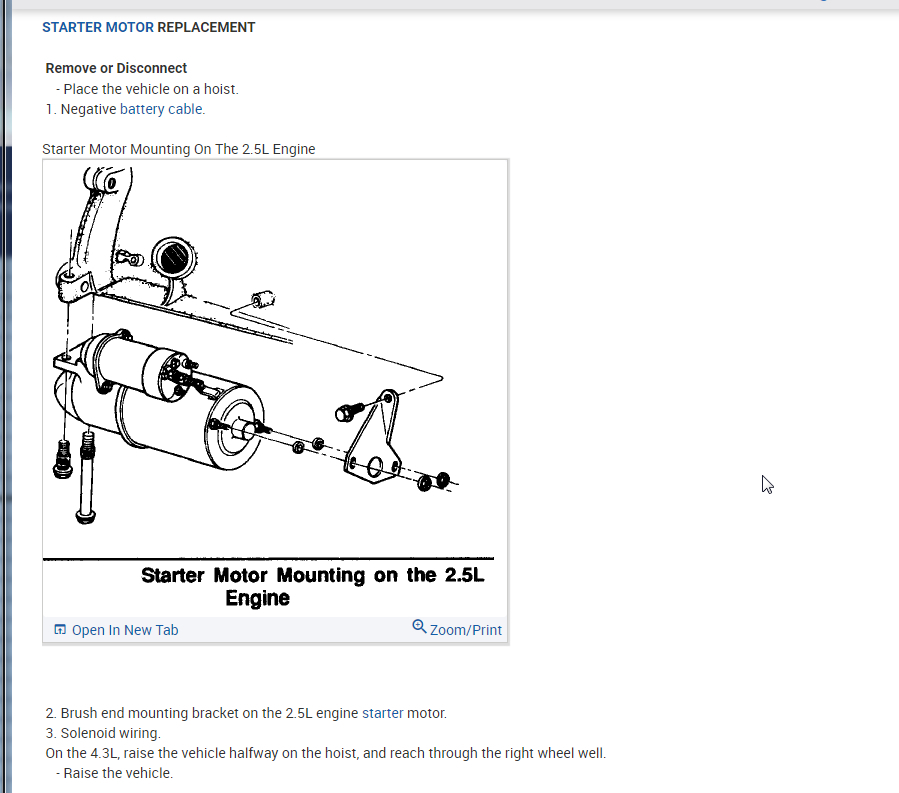Click the long mounting bolt in the diagram

click(86, 477)
